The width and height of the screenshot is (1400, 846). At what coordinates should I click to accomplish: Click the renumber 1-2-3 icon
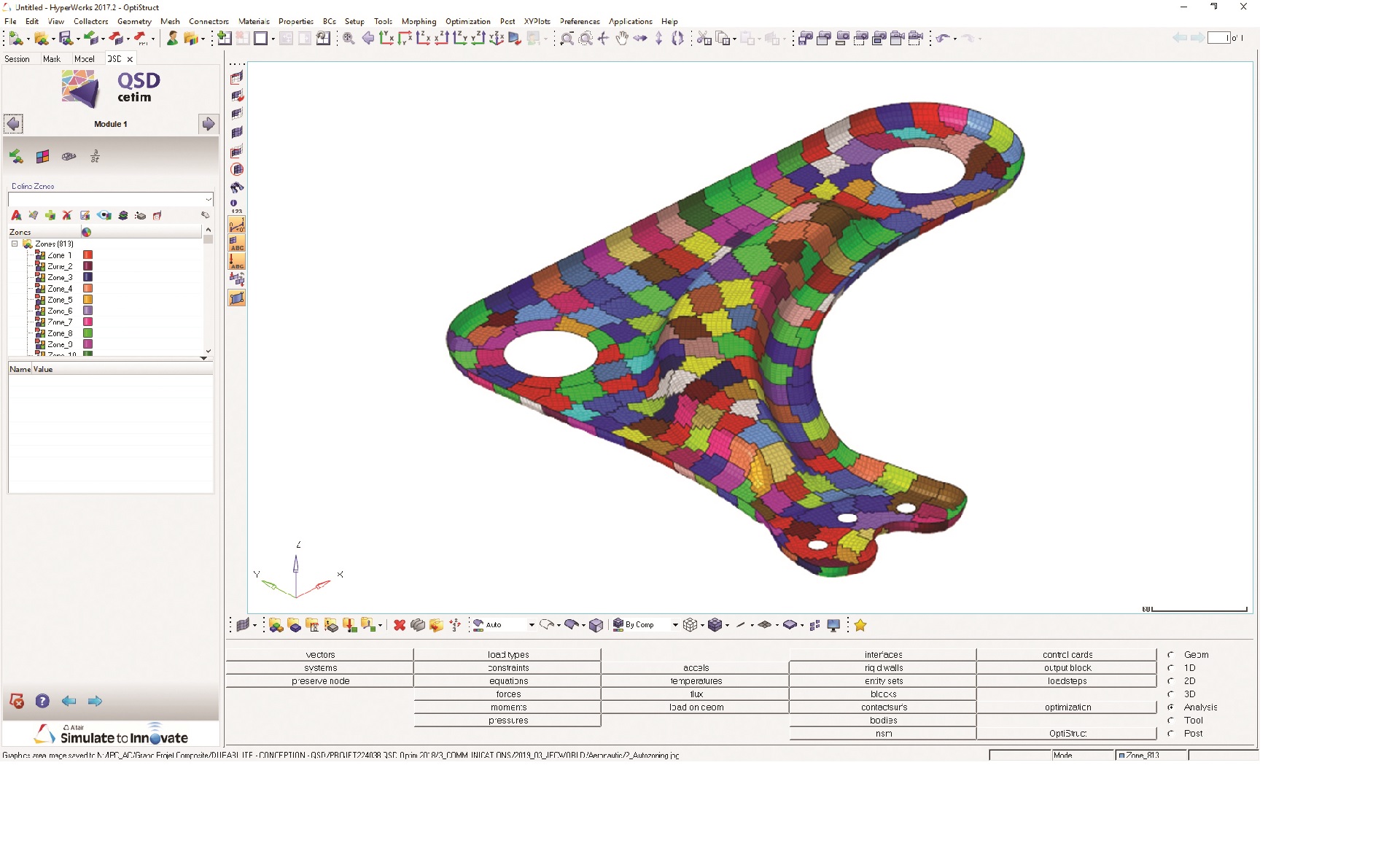tap(456, 625)
